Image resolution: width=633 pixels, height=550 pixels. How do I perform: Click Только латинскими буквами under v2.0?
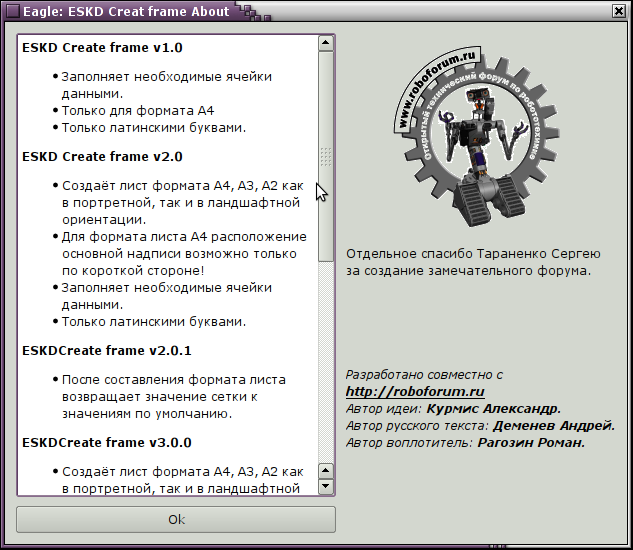(154, 321)
